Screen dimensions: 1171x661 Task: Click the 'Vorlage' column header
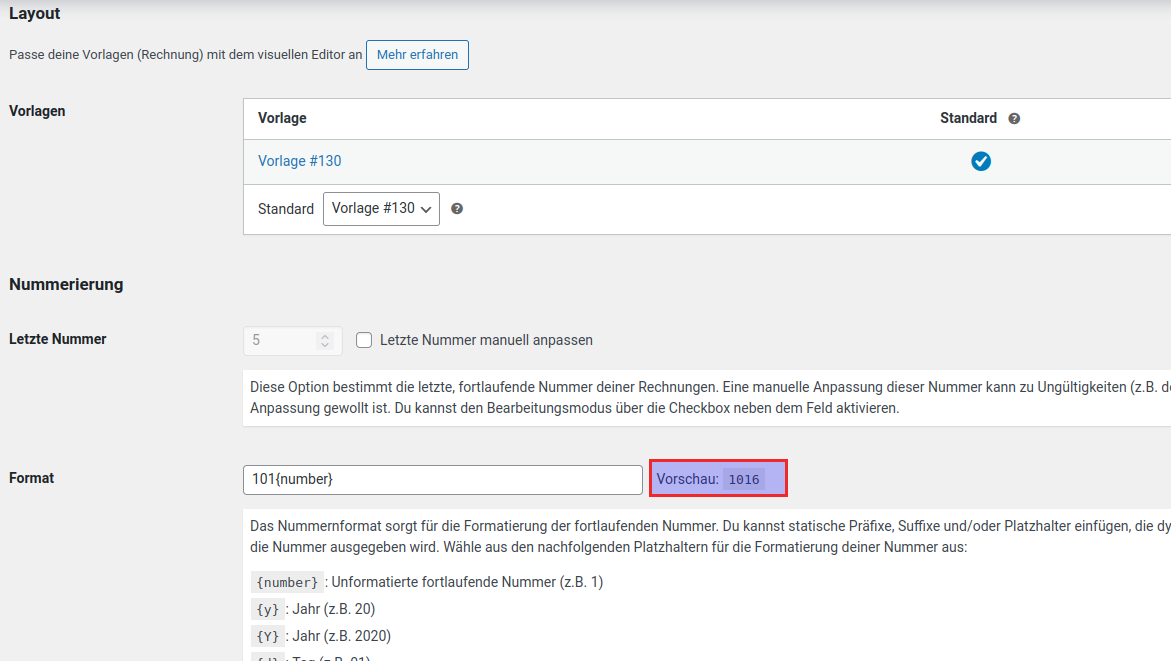[282, 118]
